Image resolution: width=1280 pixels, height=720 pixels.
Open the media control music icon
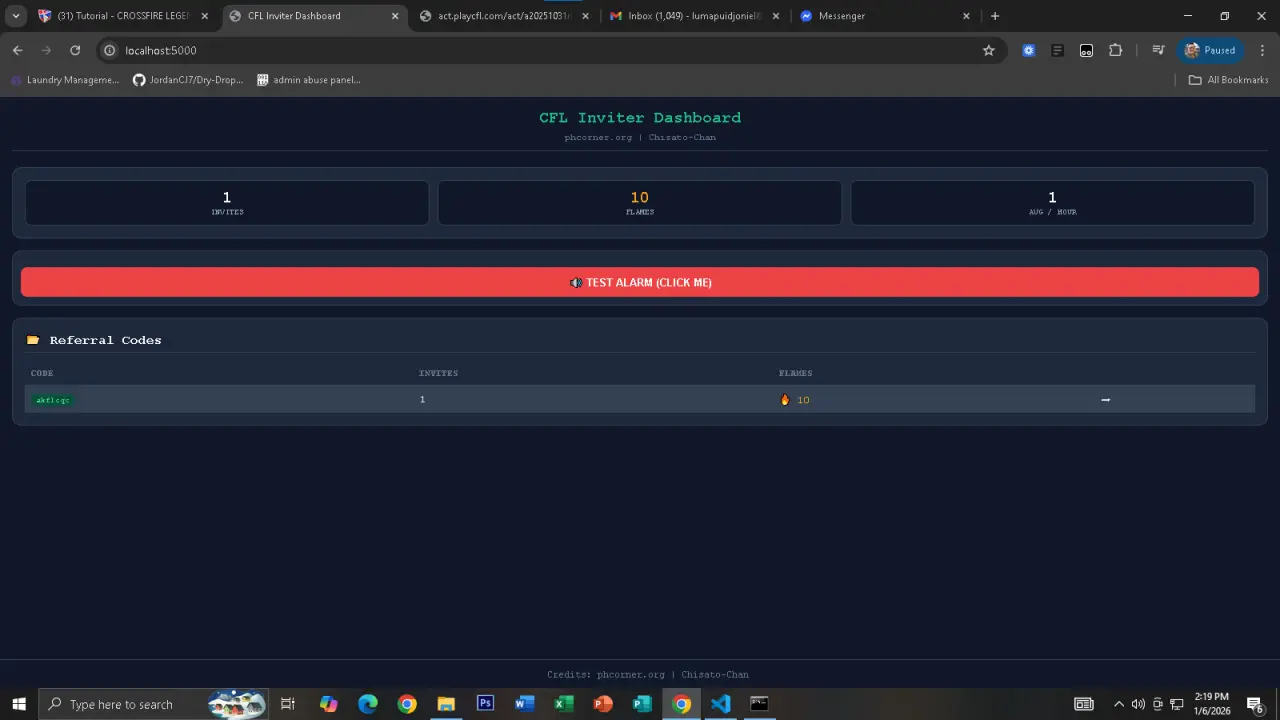click(1158, 50)
